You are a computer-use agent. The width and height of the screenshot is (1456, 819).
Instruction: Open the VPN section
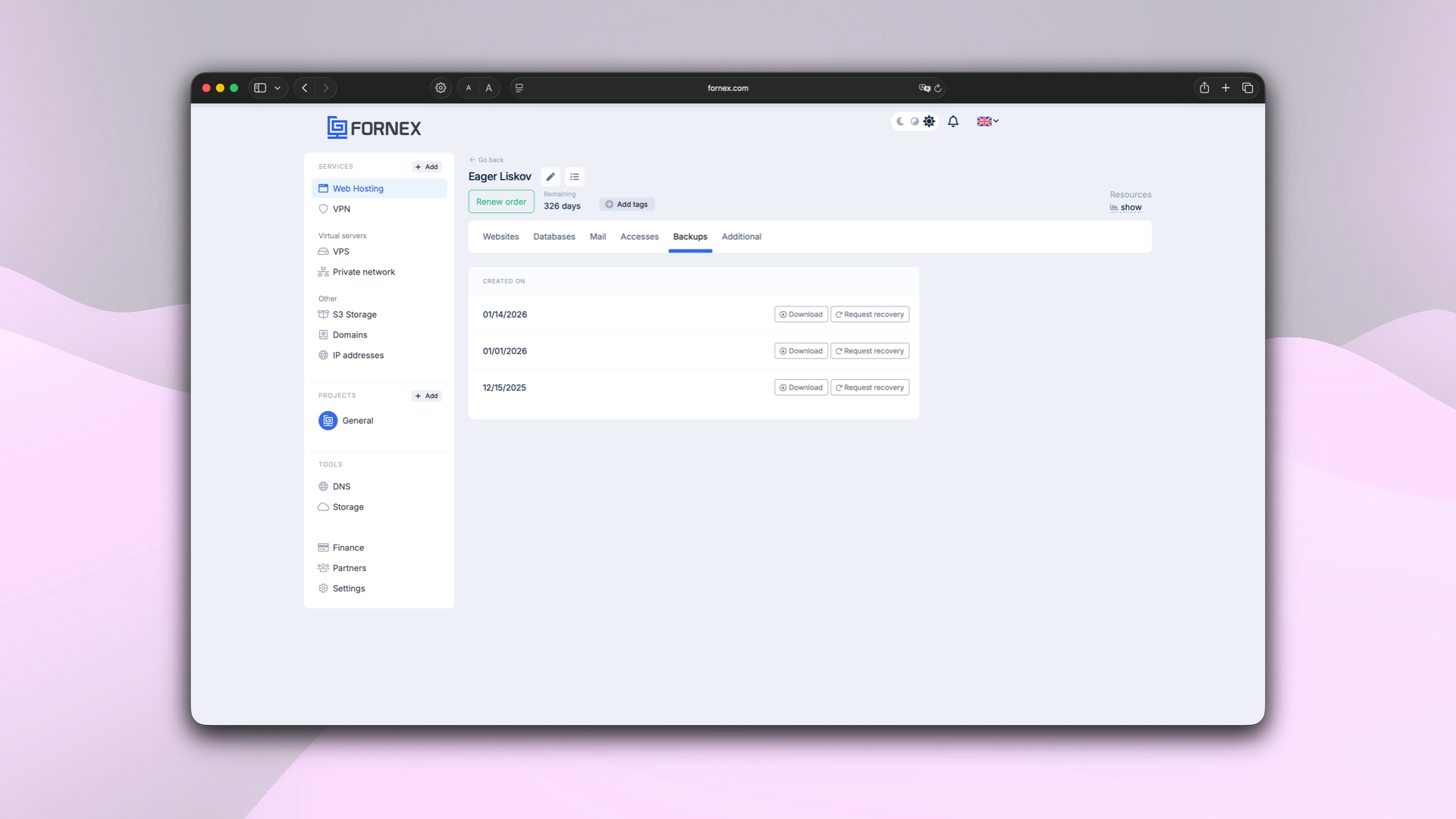point(341,209)
